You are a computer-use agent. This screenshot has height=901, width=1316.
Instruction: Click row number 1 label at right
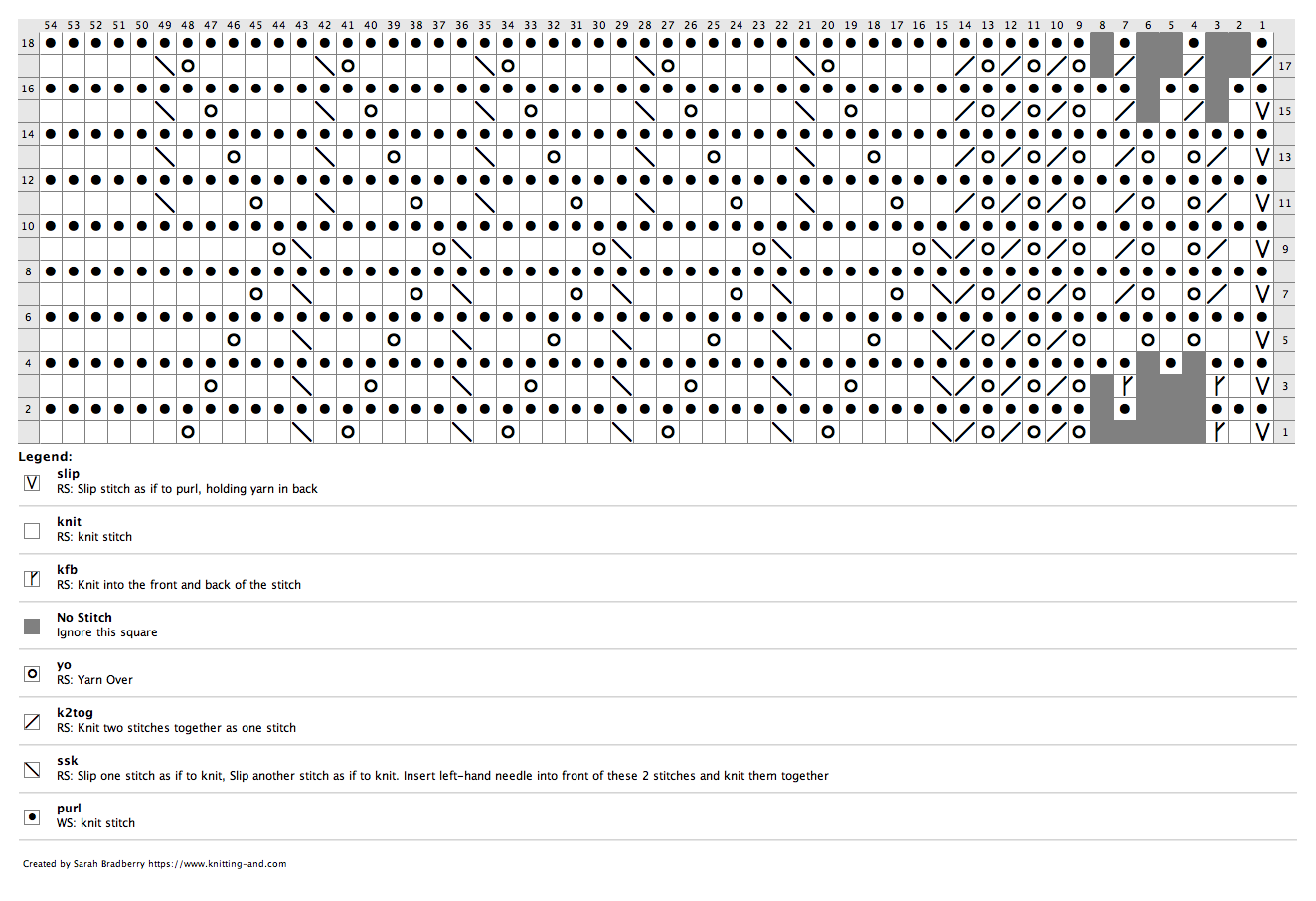coord(1285,432)
